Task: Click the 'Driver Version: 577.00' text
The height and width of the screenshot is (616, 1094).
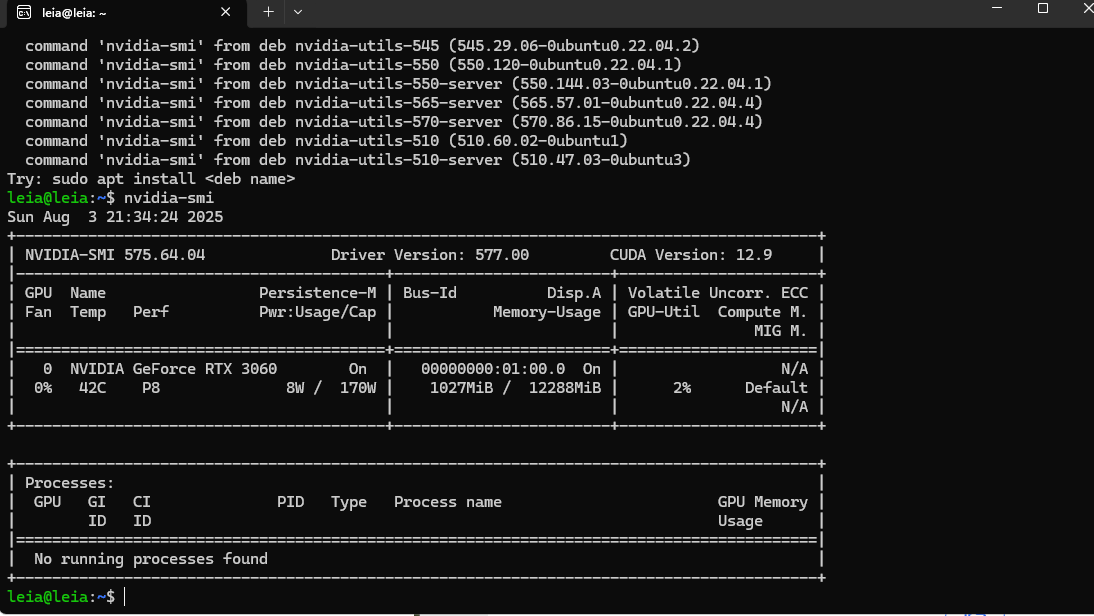Action: tap(430, 255)
